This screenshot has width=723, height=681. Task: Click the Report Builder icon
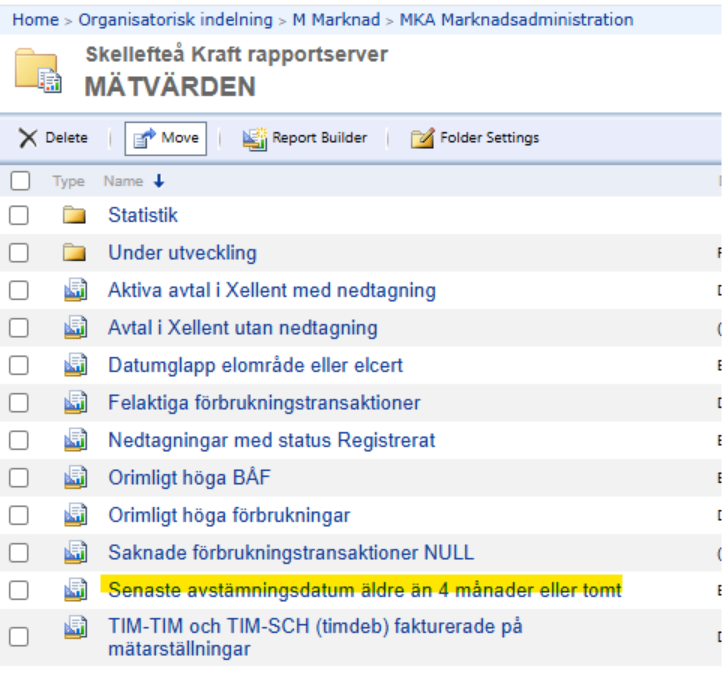(254, 138)
